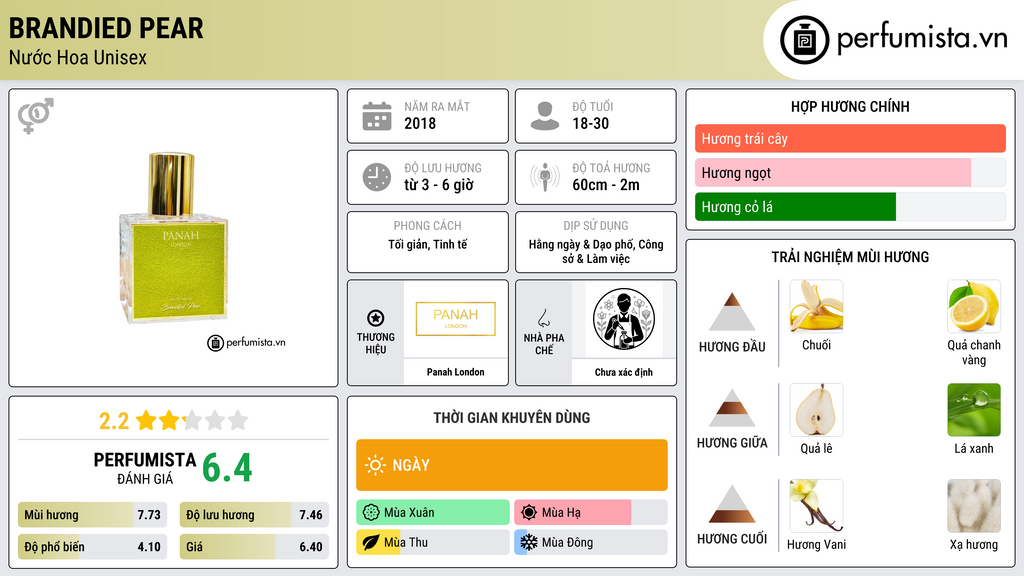
Task: Click the Mùa Hạ season bar
Action: coord(591,512)
